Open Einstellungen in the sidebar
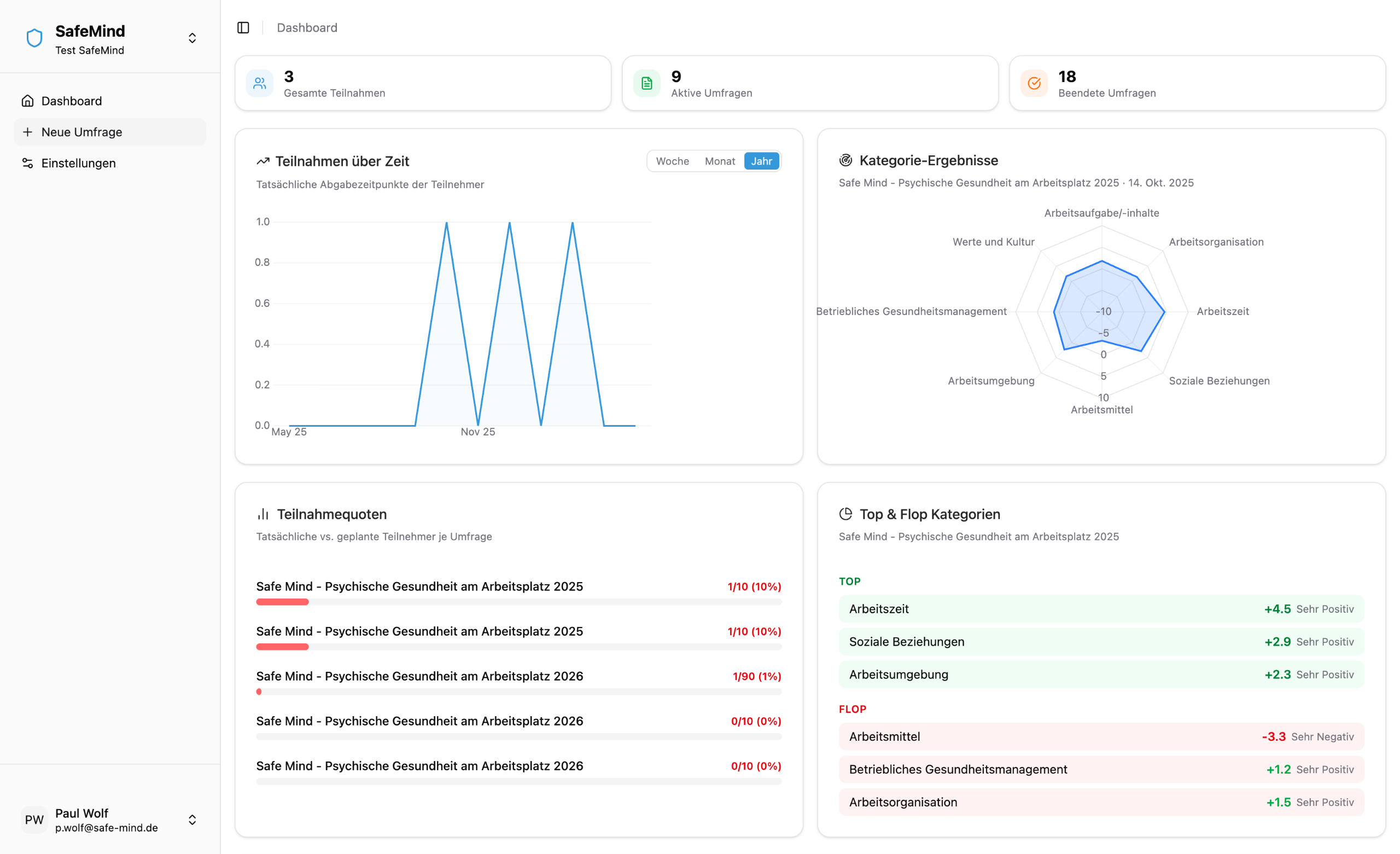Viewport: 1400px width, 854px height. click(x=78, y=163)
